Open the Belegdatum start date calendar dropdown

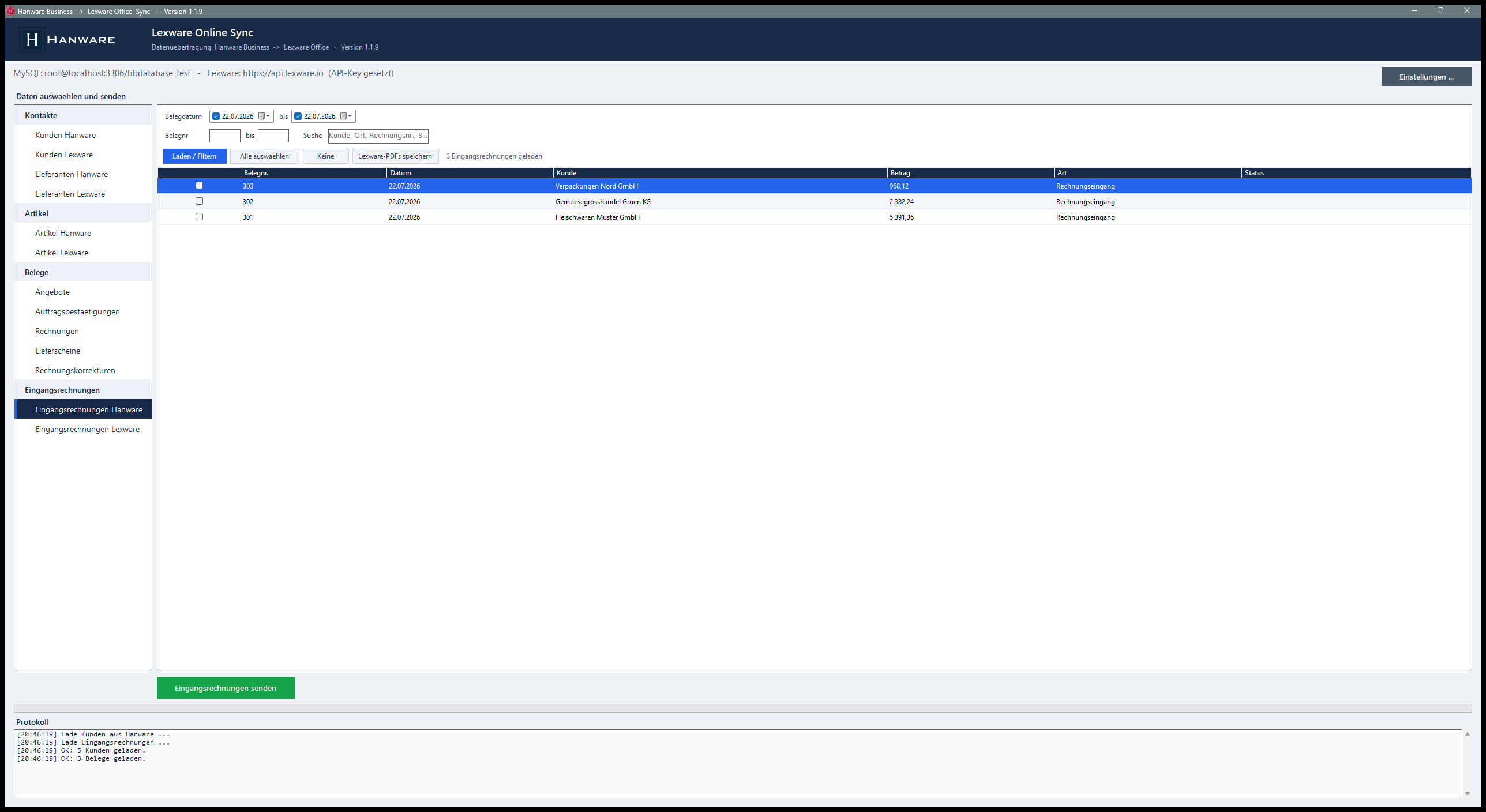[x=264, y=116]
